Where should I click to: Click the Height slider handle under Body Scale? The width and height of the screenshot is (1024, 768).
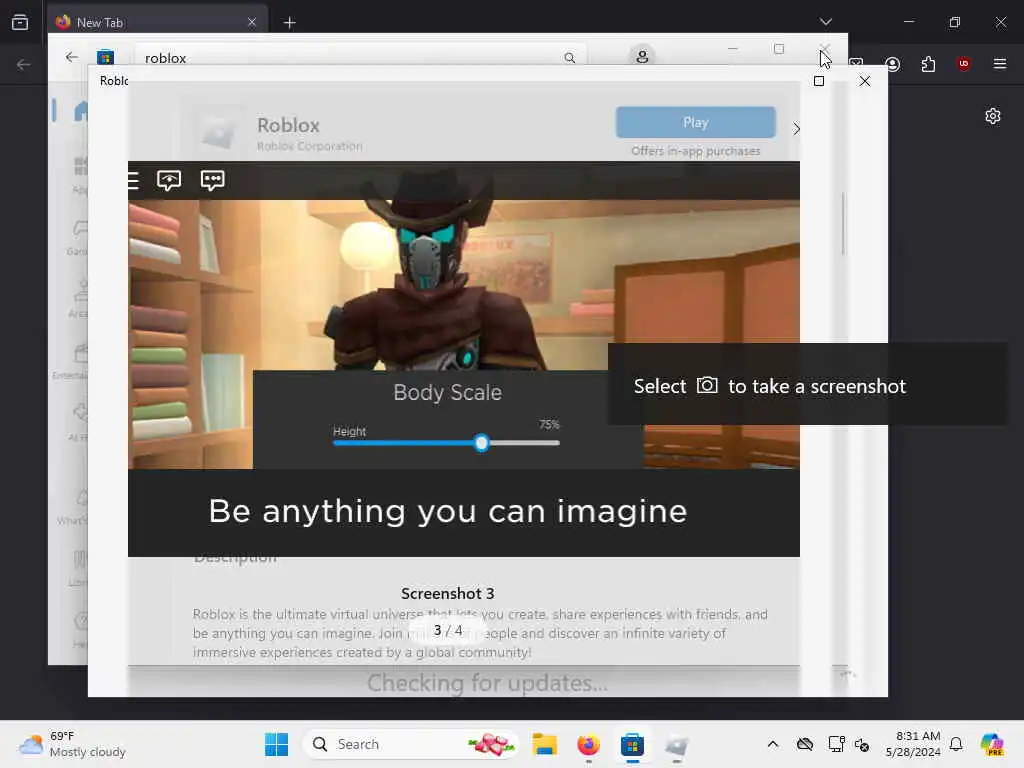[x=481, y=443]
